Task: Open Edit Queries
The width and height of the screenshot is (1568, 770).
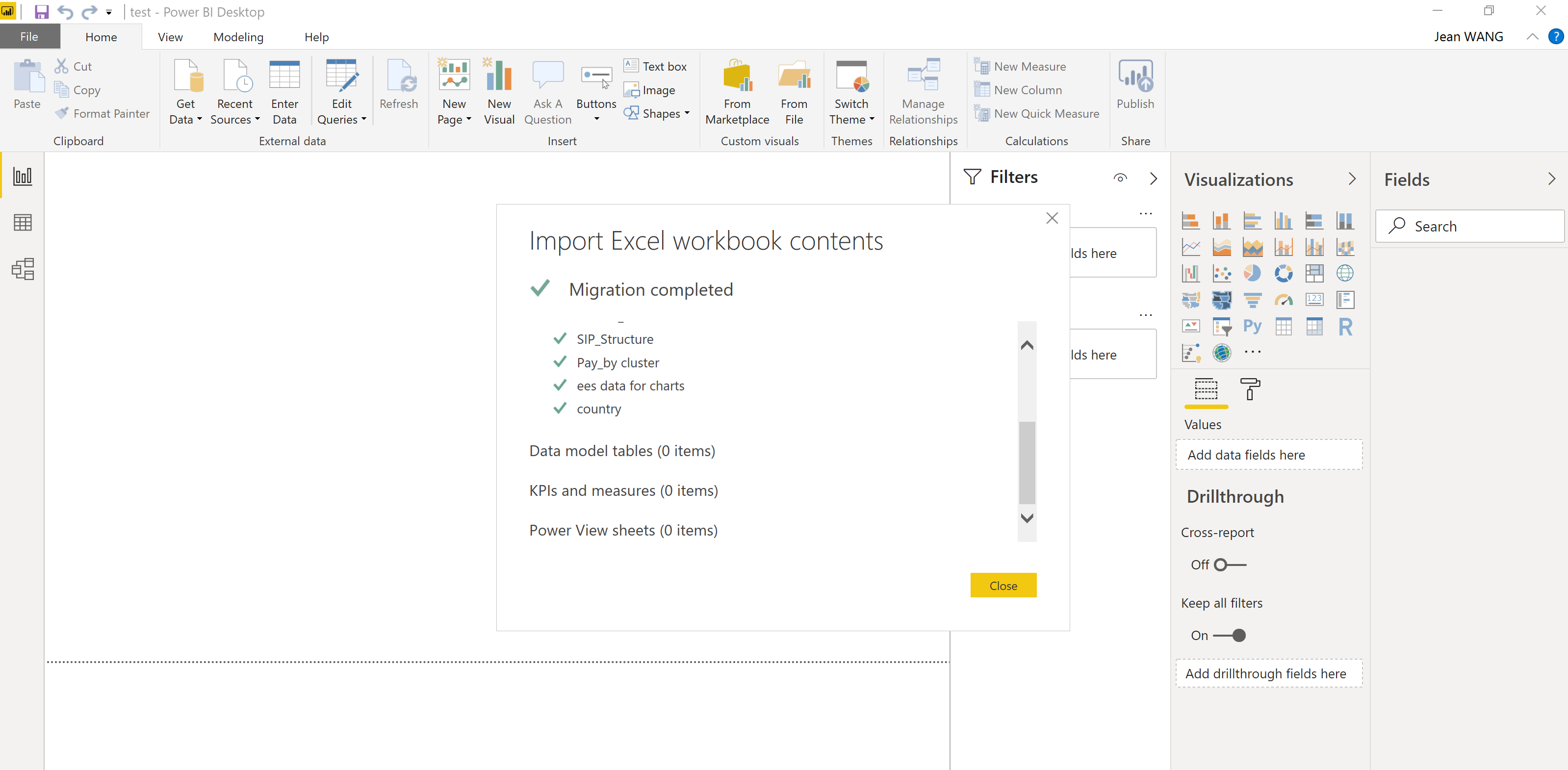Action: [x=341, y=92]
